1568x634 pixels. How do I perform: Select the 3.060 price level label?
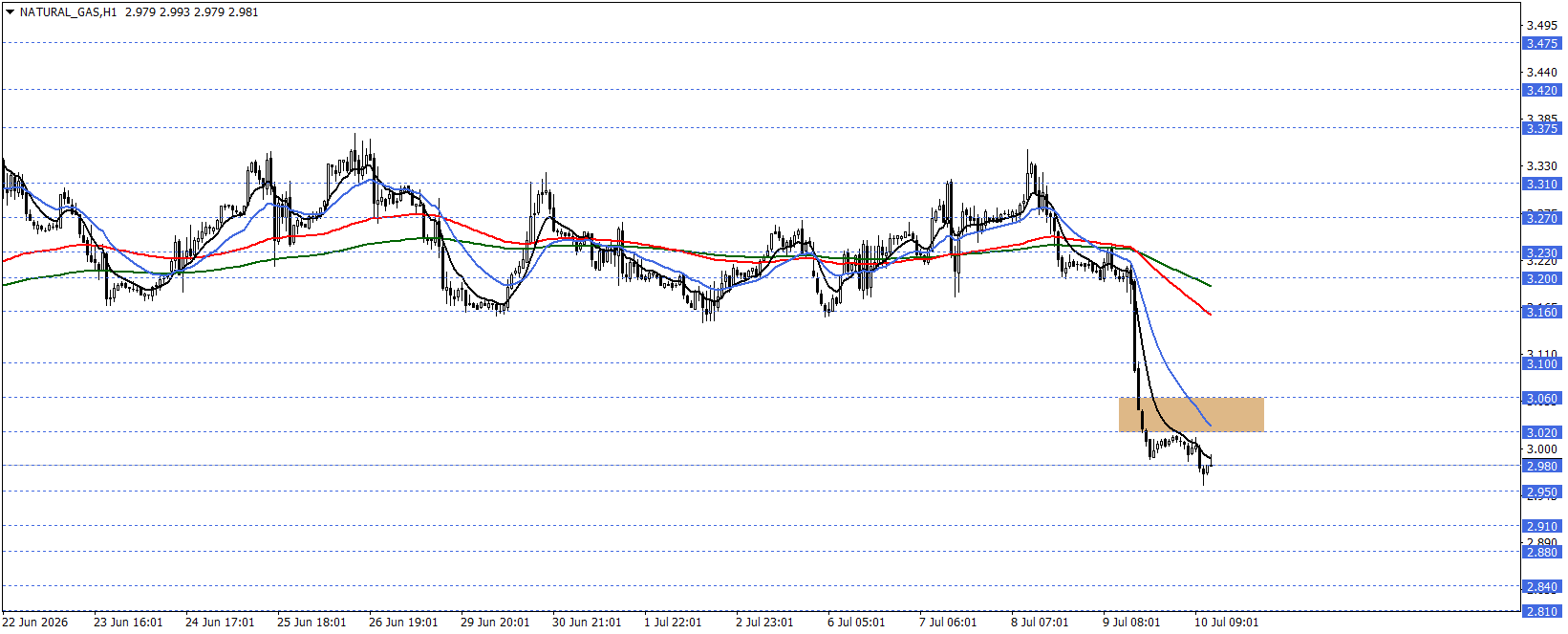pyautogui.click(x=1541, y=398)
